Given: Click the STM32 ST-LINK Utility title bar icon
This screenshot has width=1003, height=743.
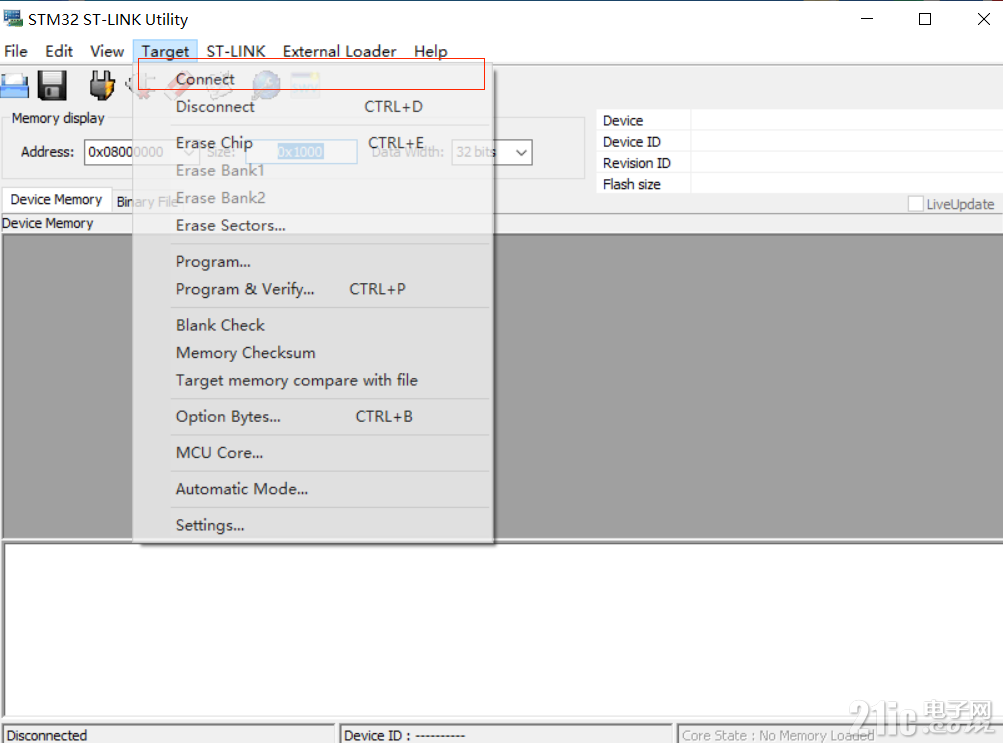Looking at the screenshot, I should click(13, 19).
